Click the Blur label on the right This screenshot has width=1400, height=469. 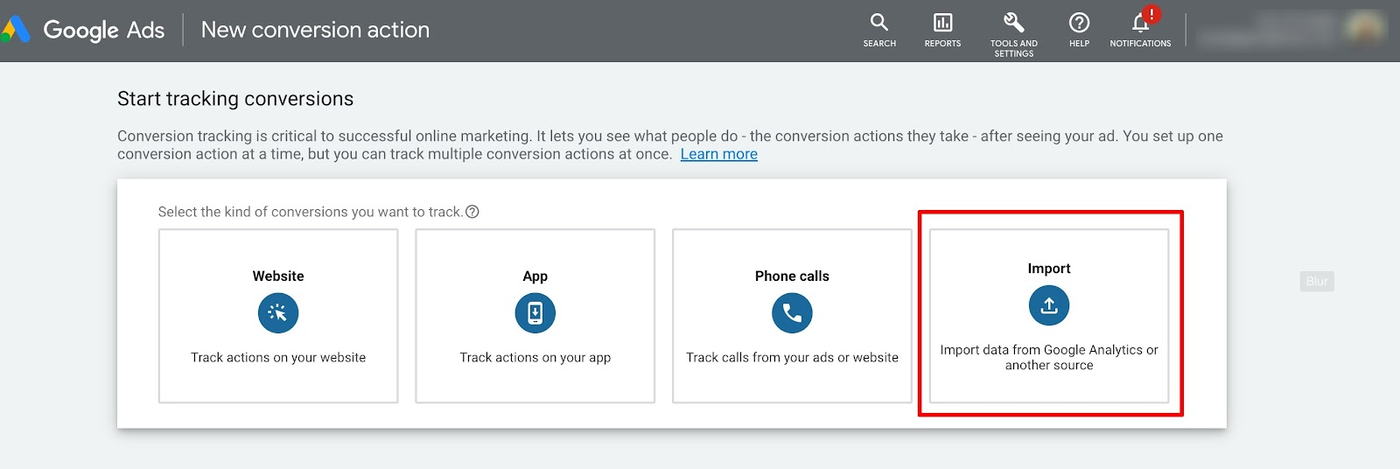point(1317,281)
